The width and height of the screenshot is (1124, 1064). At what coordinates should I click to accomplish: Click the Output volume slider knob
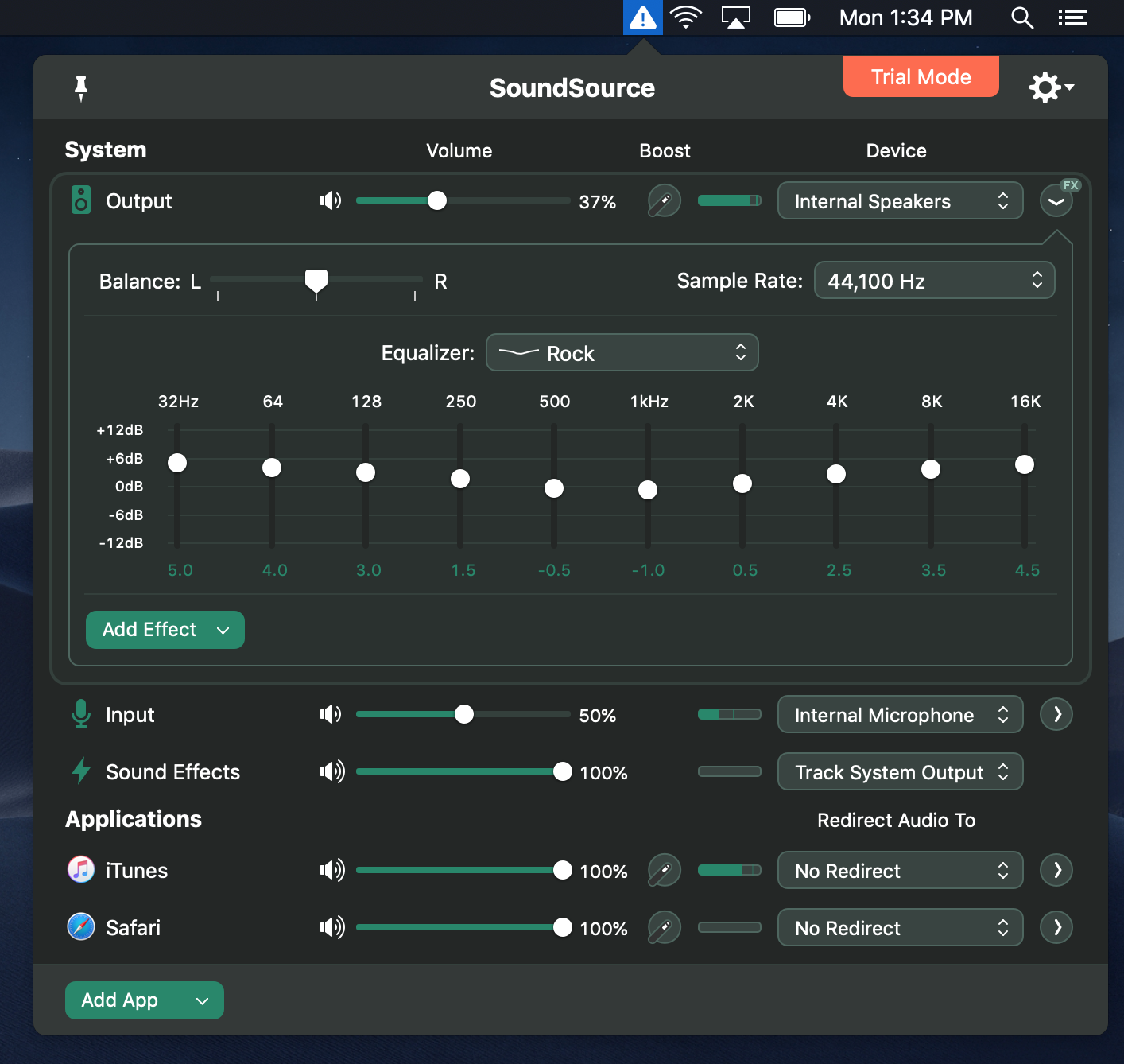click(437, 200)
